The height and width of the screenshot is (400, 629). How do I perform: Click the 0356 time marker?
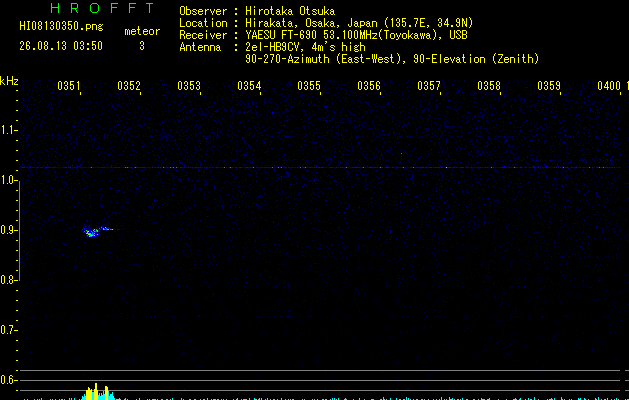pos(369,86)
